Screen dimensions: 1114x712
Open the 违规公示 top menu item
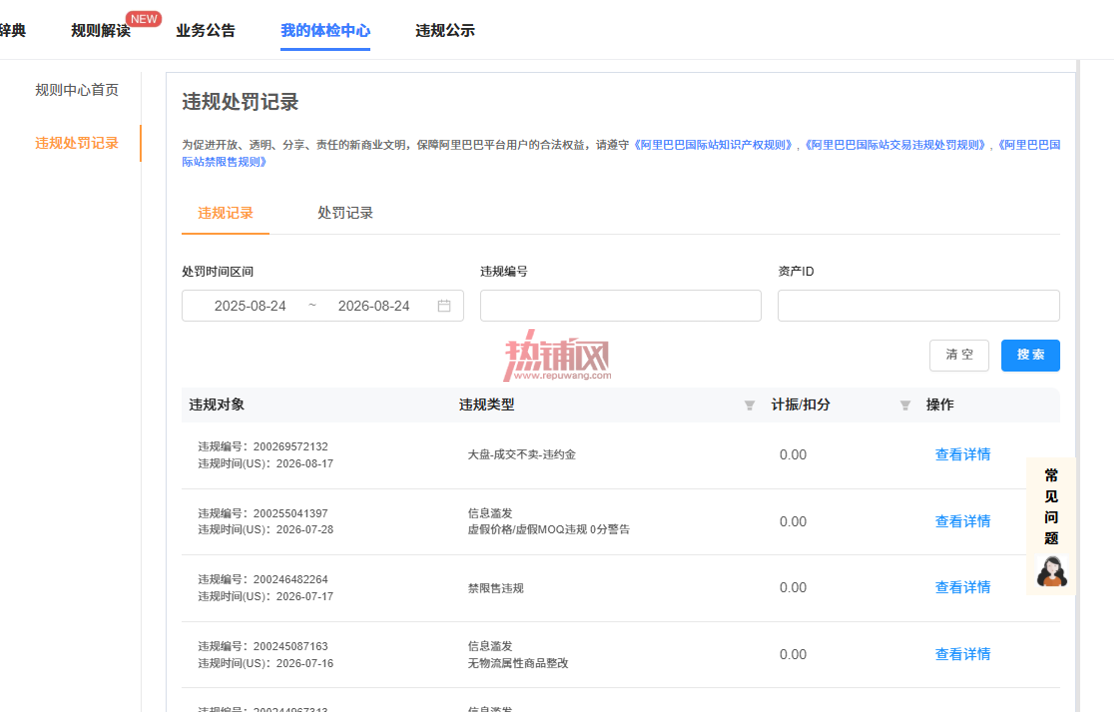[445, 31]
